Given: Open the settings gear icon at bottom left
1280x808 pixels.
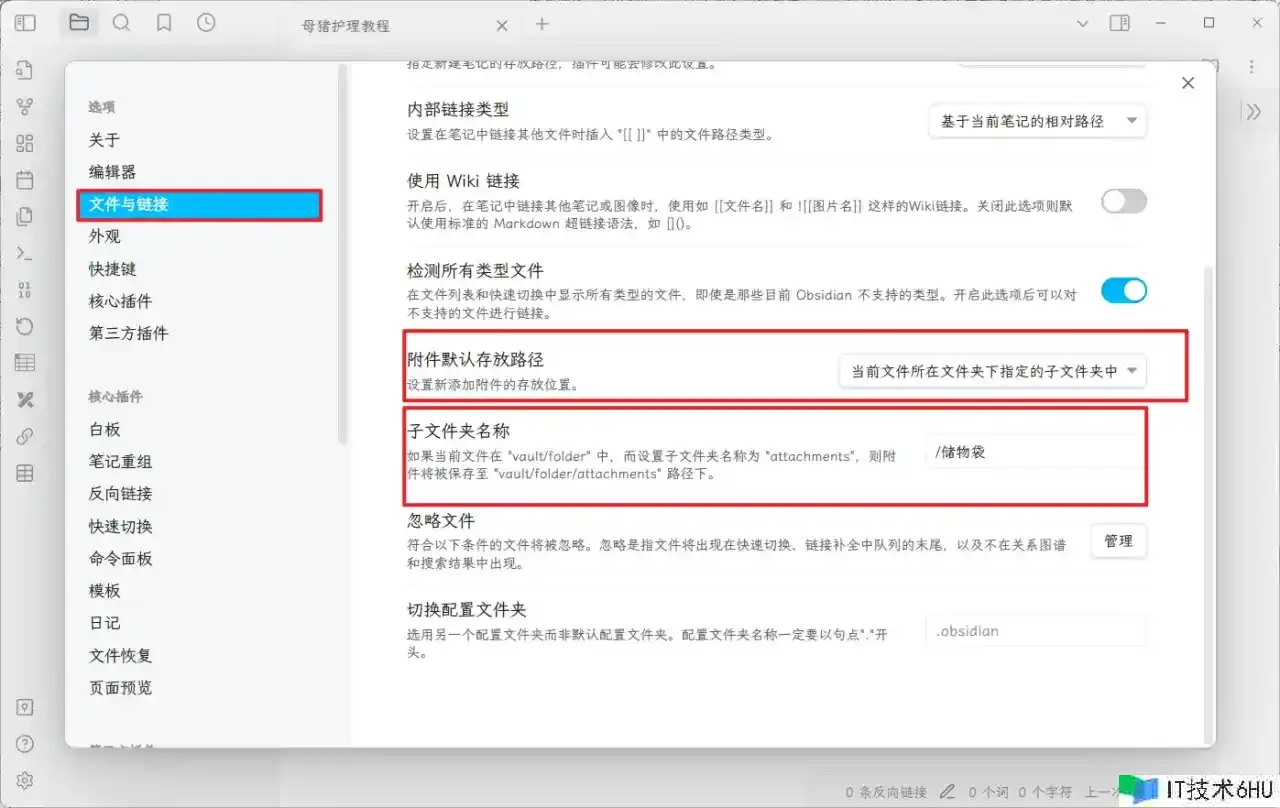Looking at the screenshot, I should (x=25, y=780).
